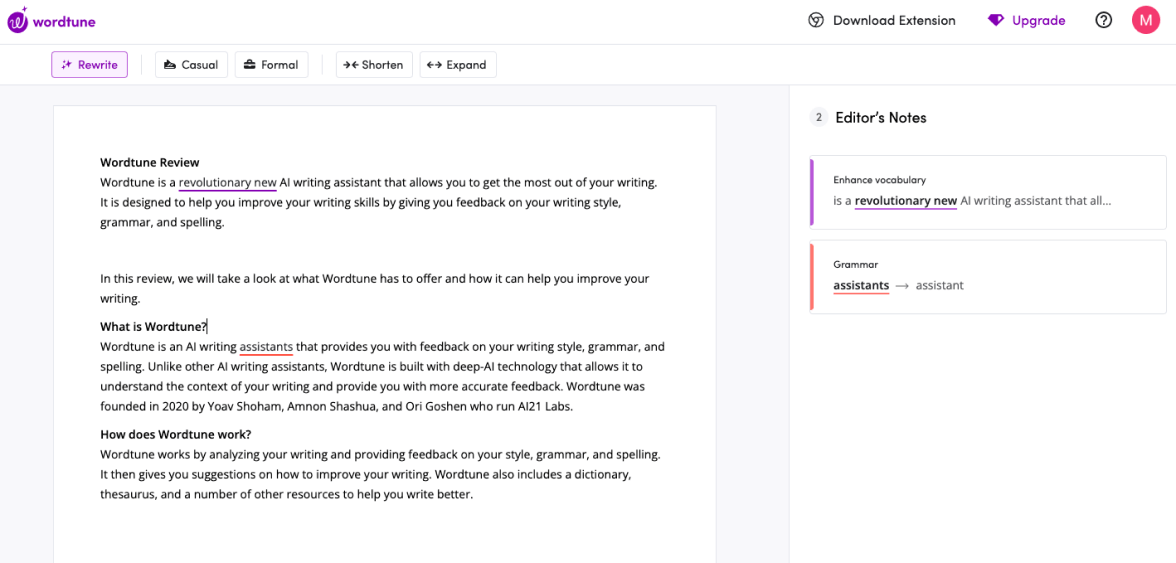This screenshot has width=1176, height=563.
Task: Click the Chrome icon beside Download Extension
Action: coord(816,20)
